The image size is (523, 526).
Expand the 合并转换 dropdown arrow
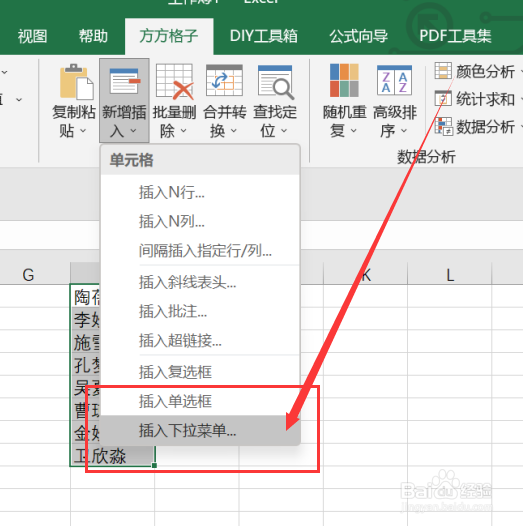pos(233,130)
